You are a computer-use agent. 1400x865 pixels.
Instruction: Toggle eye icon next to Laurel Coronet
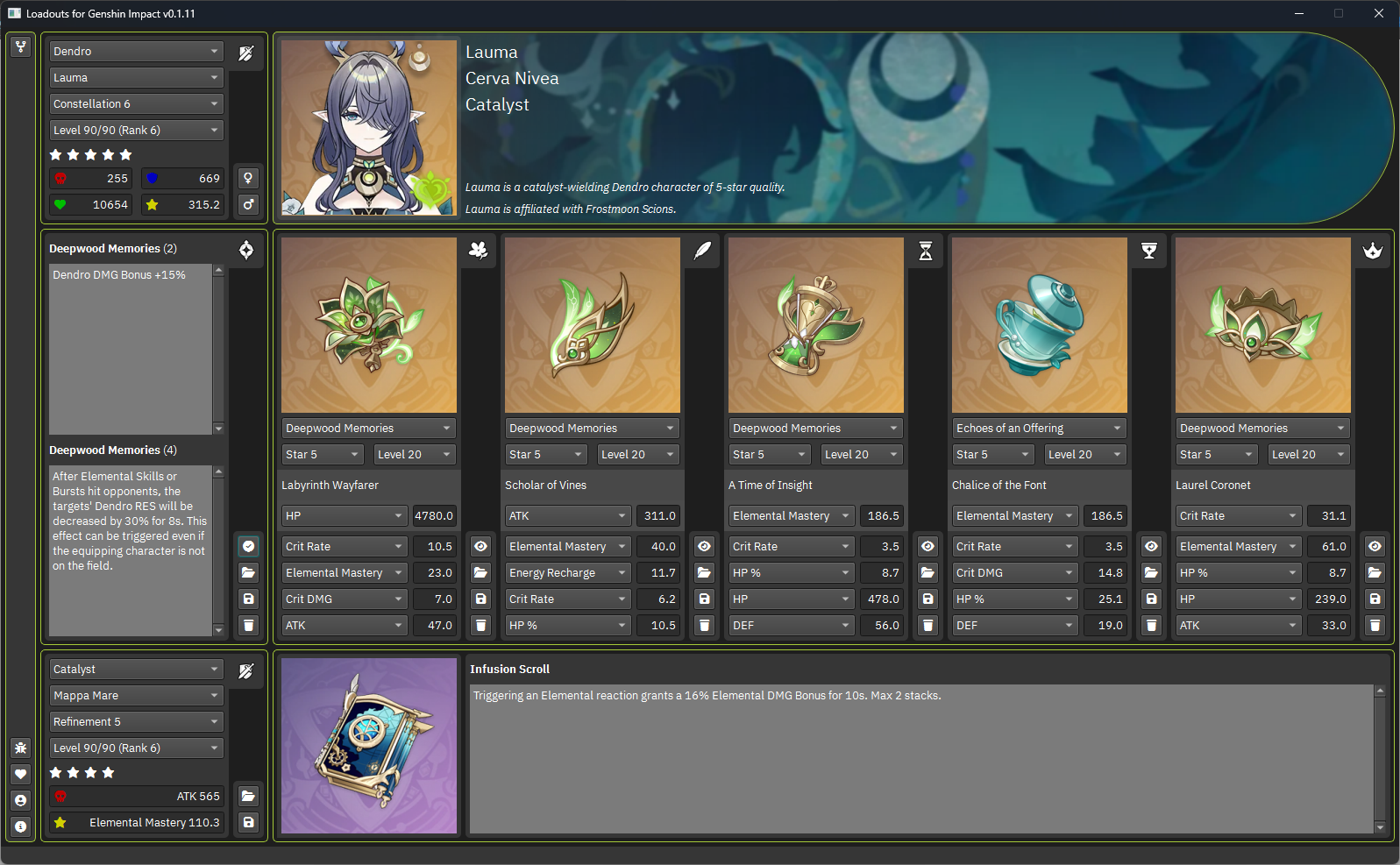coord(1375,546)
